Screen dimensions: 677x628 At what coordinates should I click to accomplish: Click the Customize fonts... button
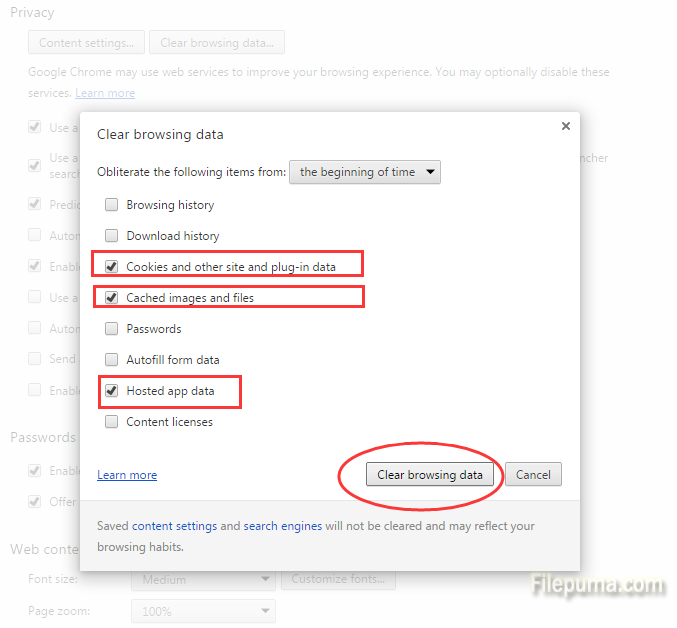pos(339,579)
